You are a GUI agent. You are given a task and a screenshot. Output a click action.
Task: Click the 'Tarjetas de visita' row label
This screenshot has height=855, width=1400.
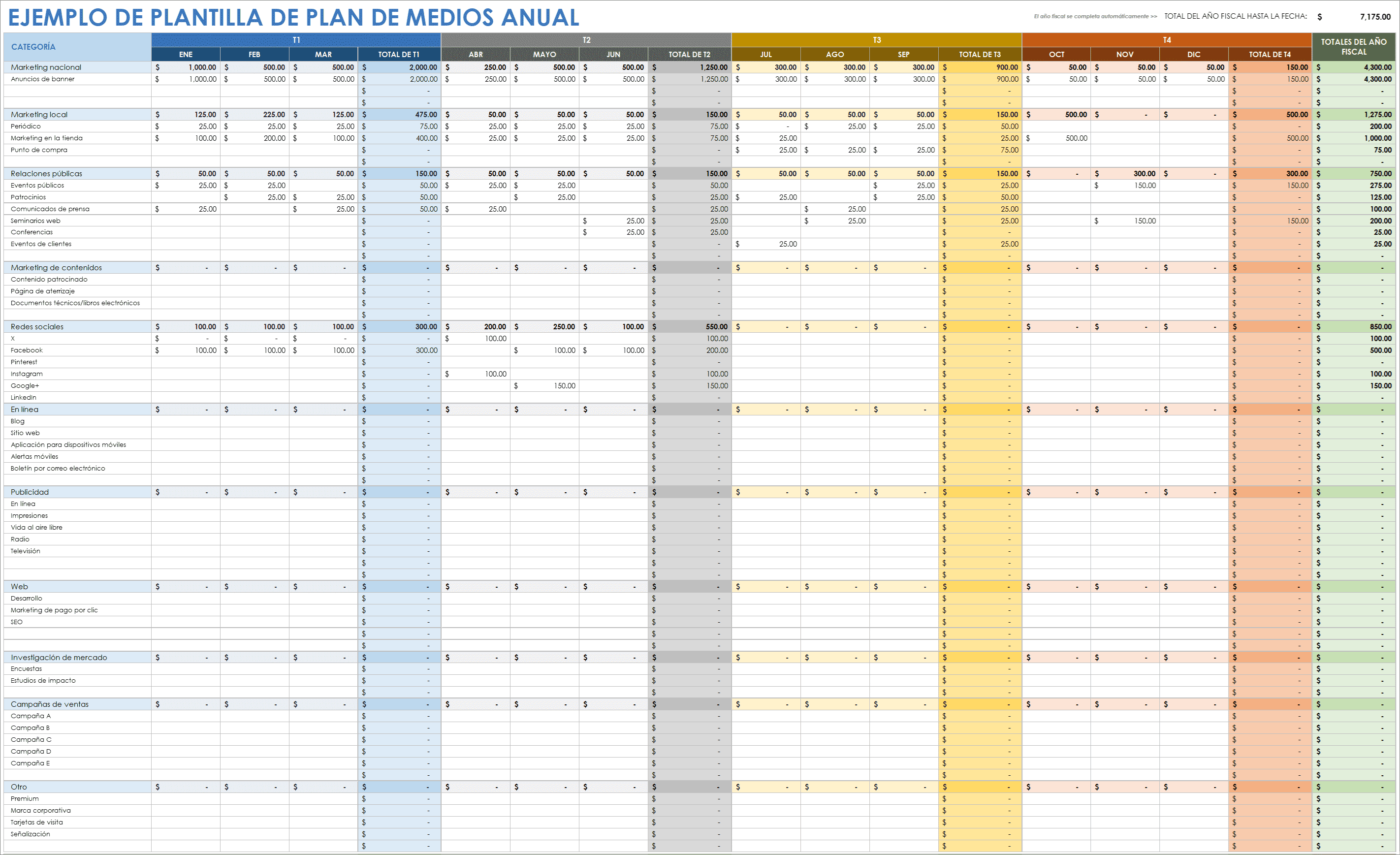tap(36, 822)
